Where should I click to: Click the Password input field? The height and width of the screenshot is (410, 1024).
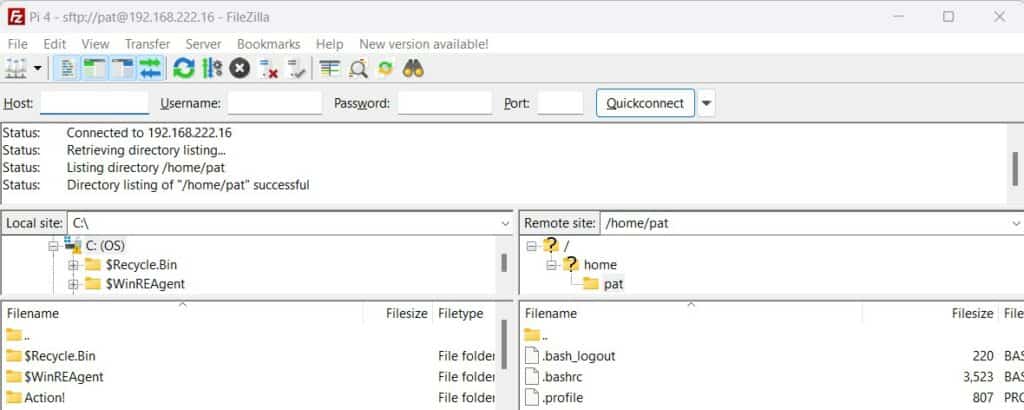(445, 103)
